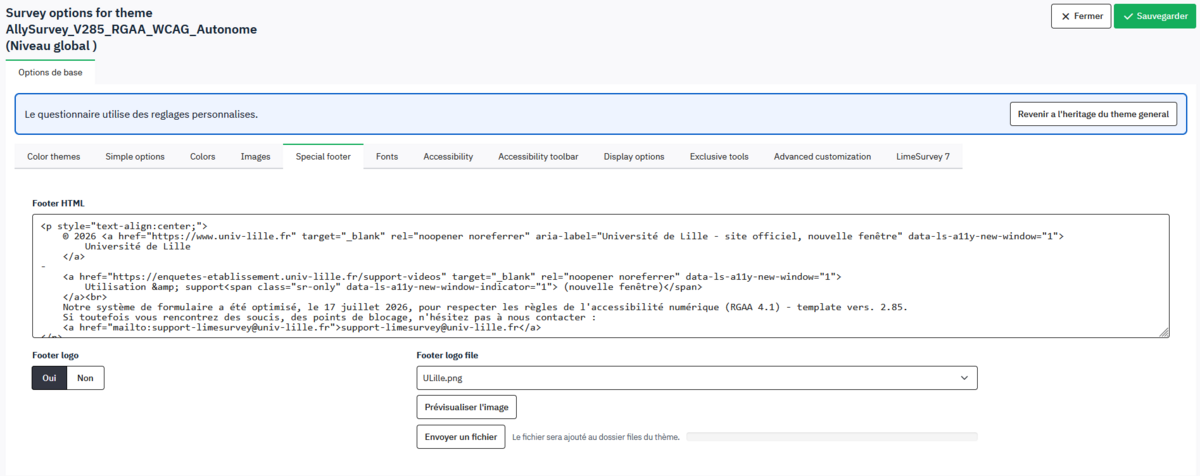
Task: Open the Simple options tab
Action: coord(135,156)
